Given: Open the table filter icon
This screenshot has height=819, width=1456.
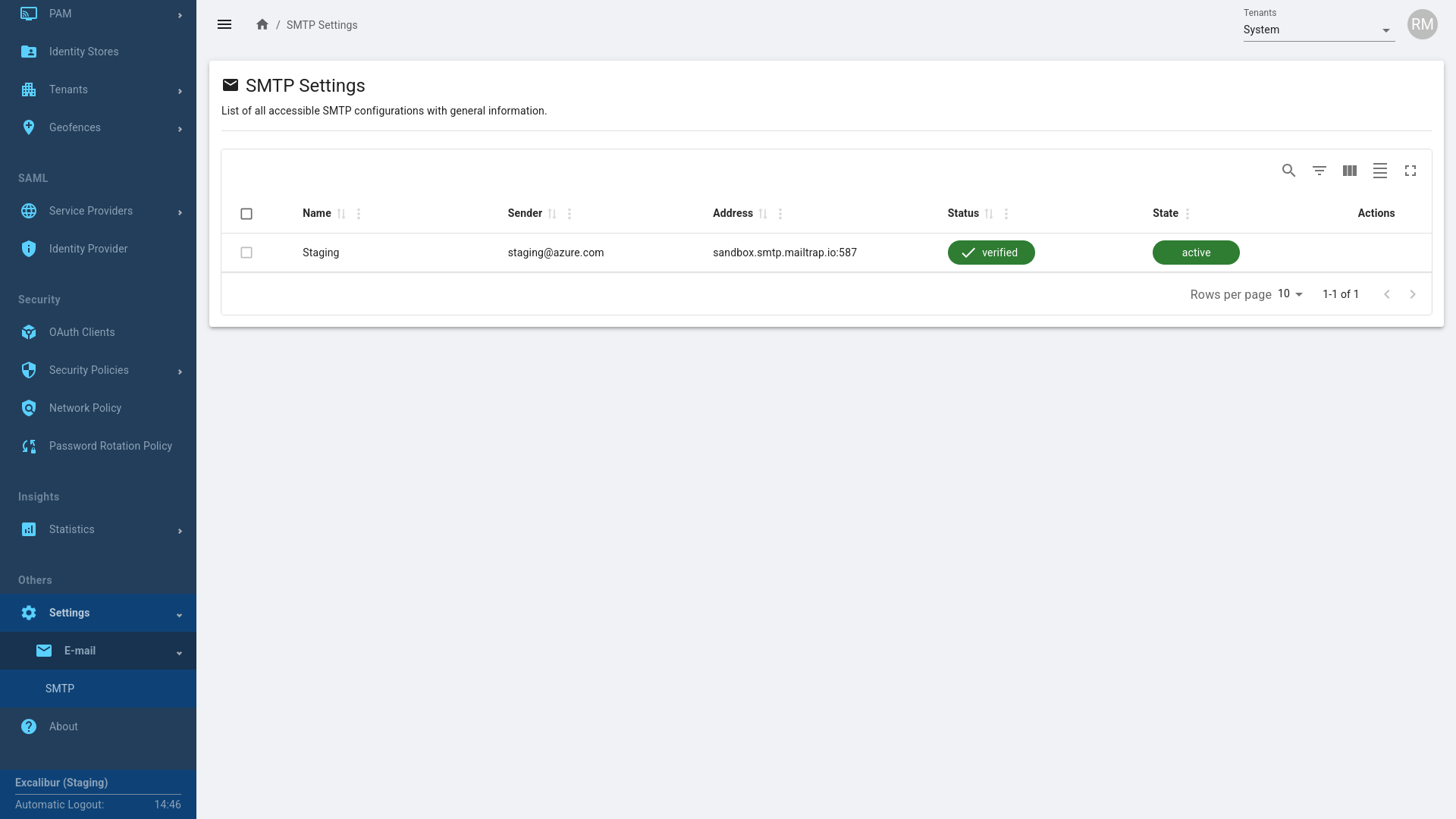Looking at the screenshot, I should [1319, 171].
